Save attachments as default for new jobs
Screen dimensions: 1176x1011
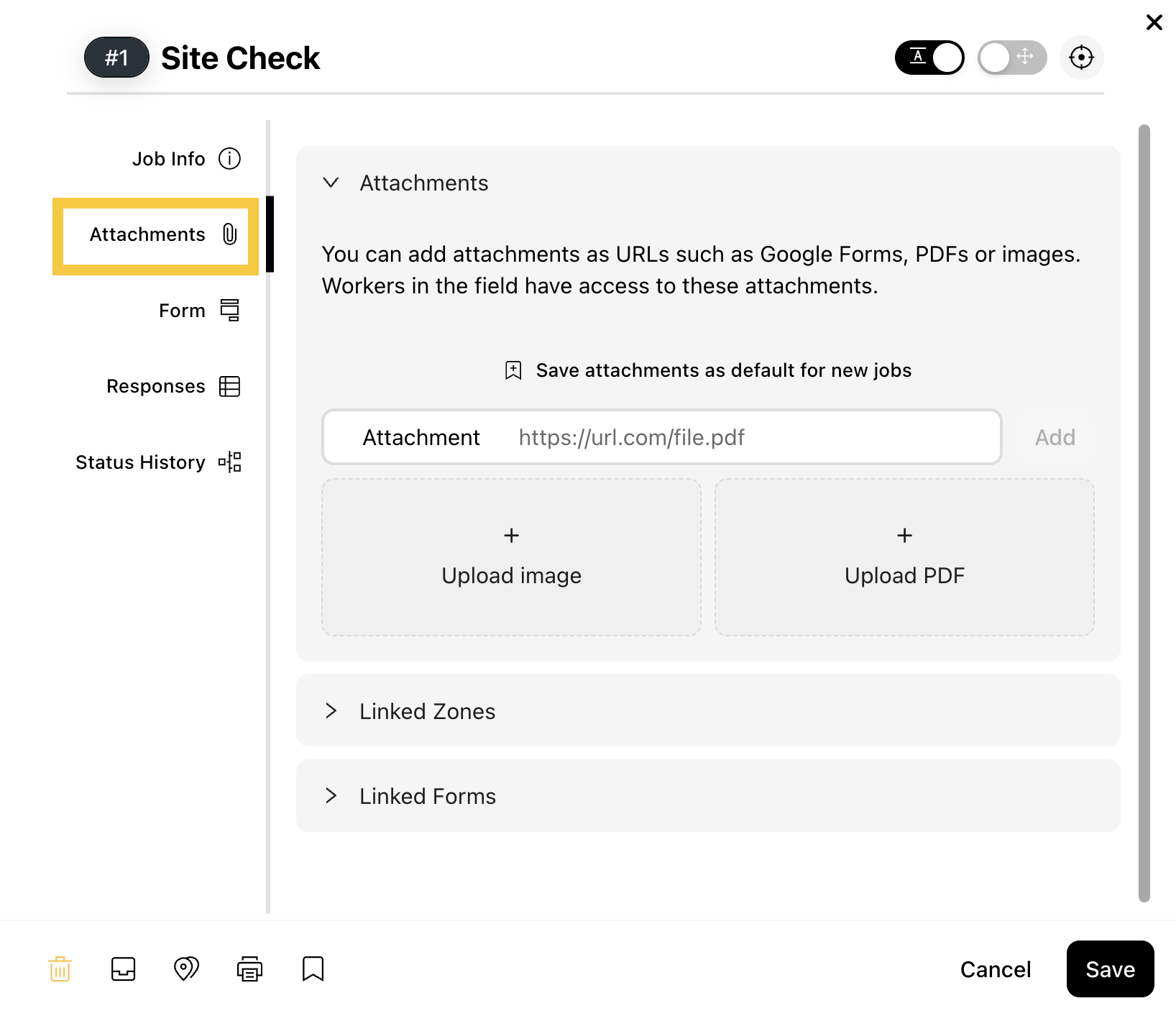tap(708, 370)
